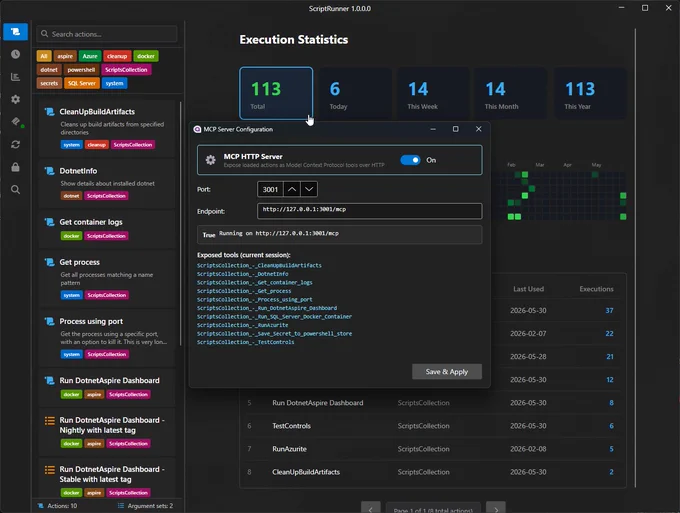Click the search magnifier in the search box
680x513 pixels.
pyautogui.click(x=44, y=34)
